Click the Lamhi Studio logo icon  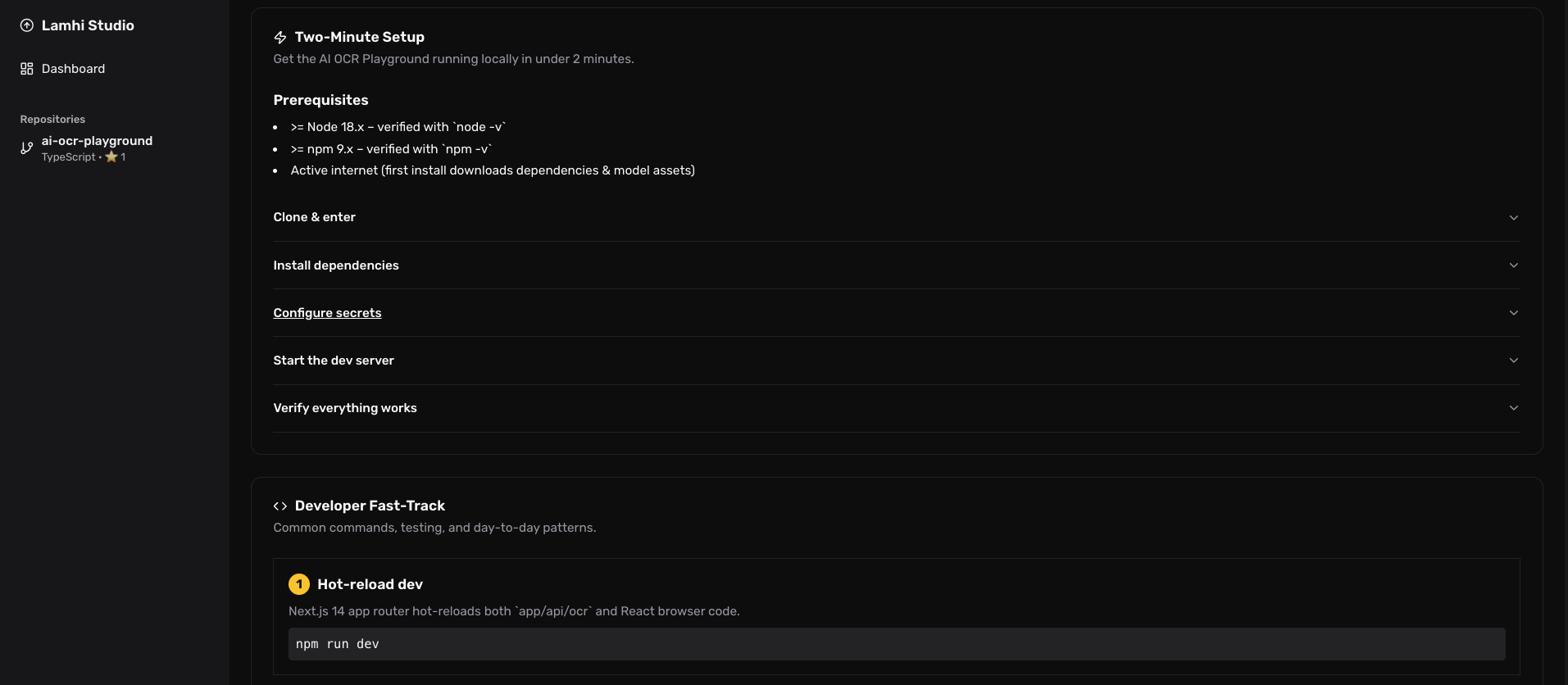point(27,25)
